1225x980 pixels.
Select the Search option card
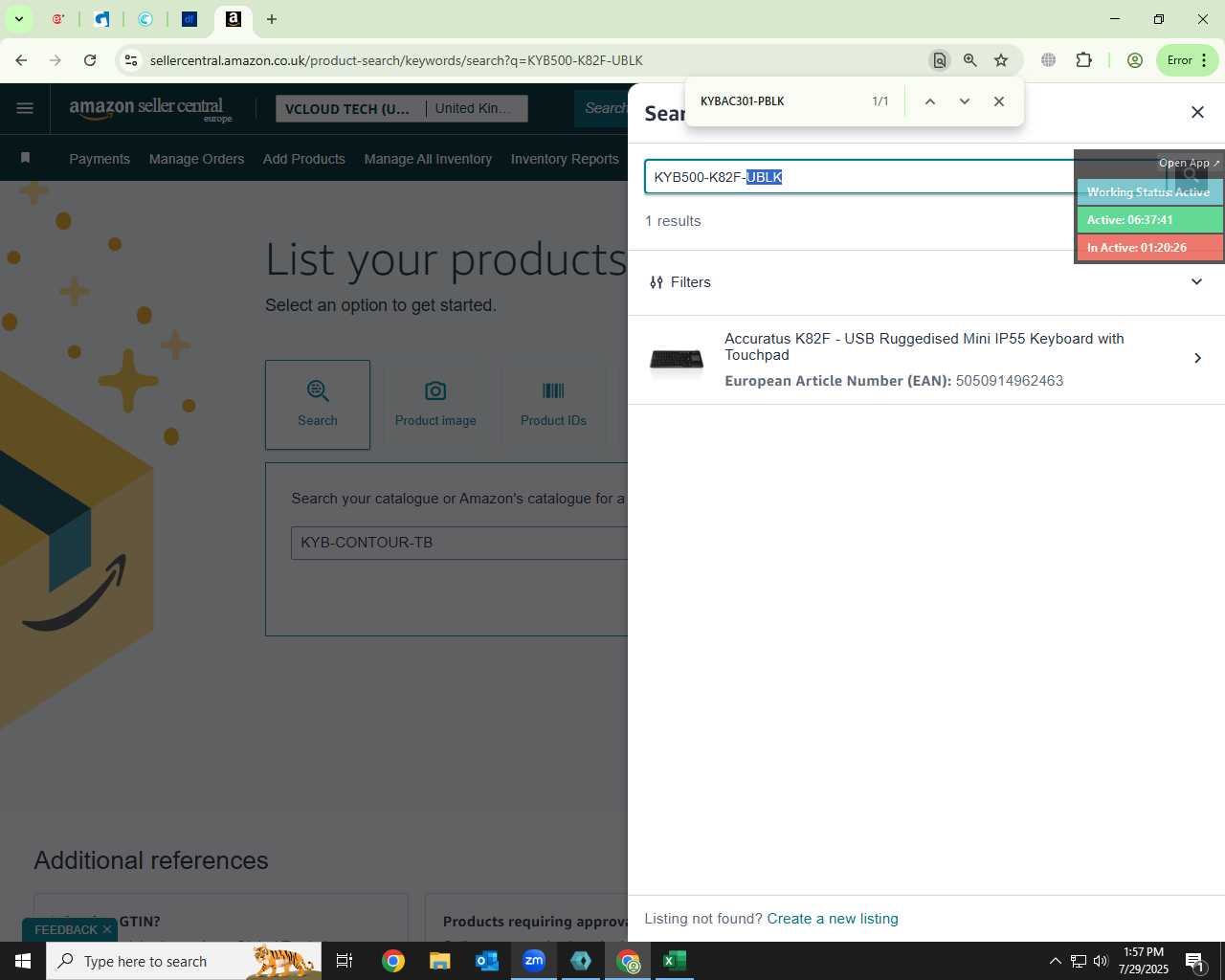point(318,405)
